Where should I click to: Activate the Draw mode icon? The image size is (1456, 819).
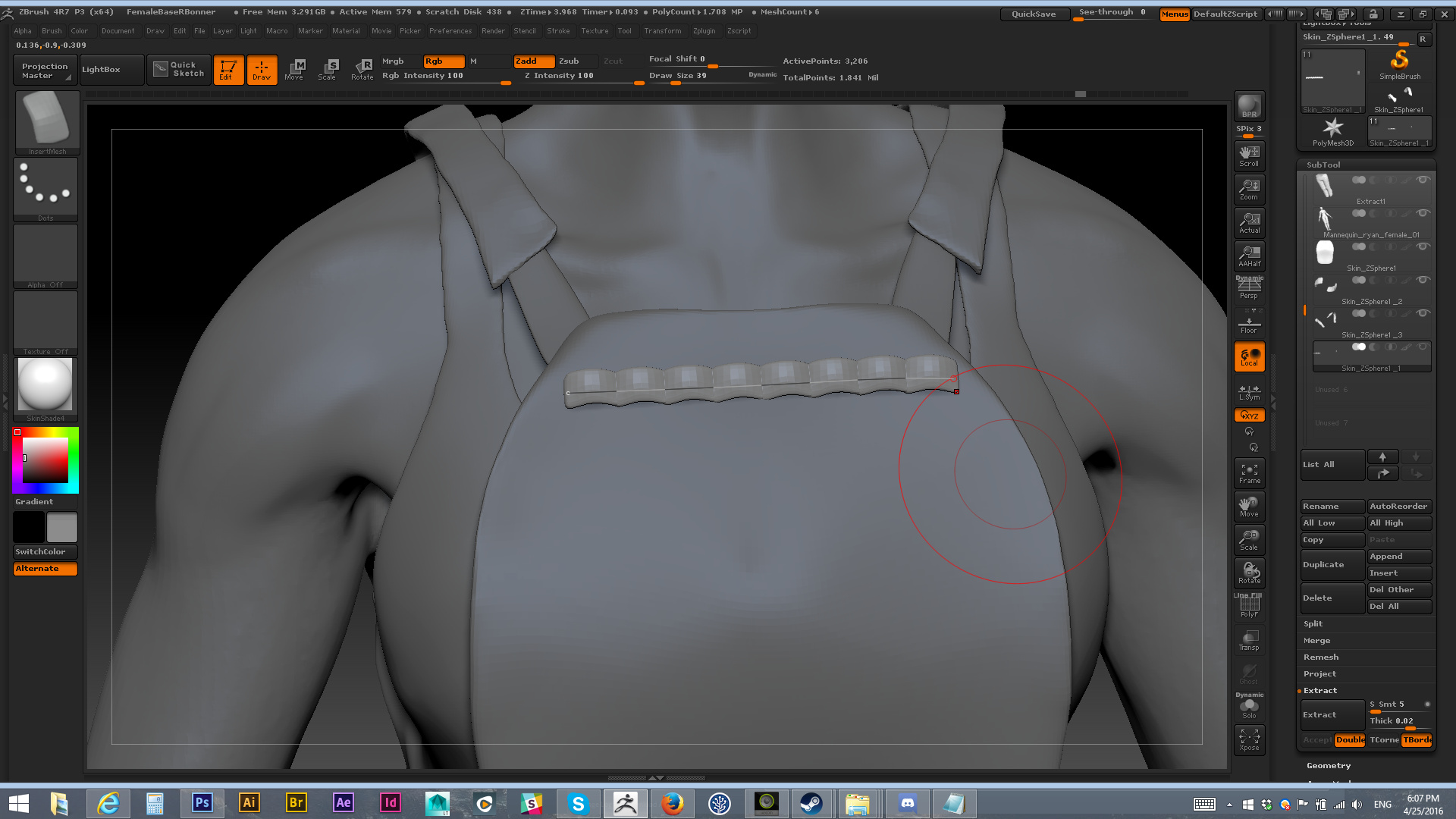point(262,70)
